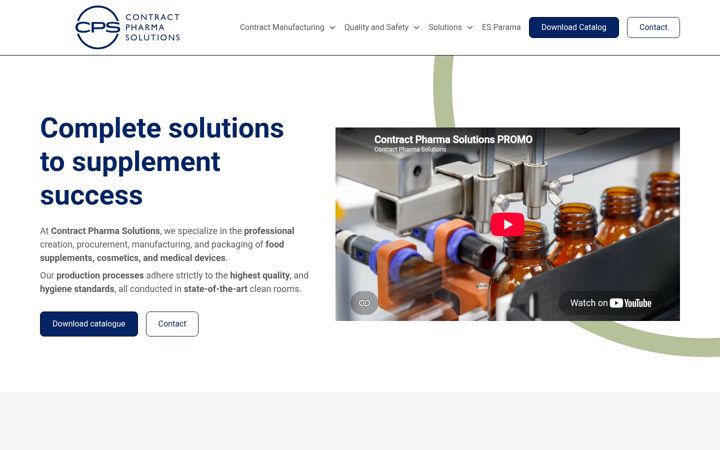Expand the Contract Manufacturing chevron
The height and width of the screenshot is (450, 720).
[x=332, y=28]
